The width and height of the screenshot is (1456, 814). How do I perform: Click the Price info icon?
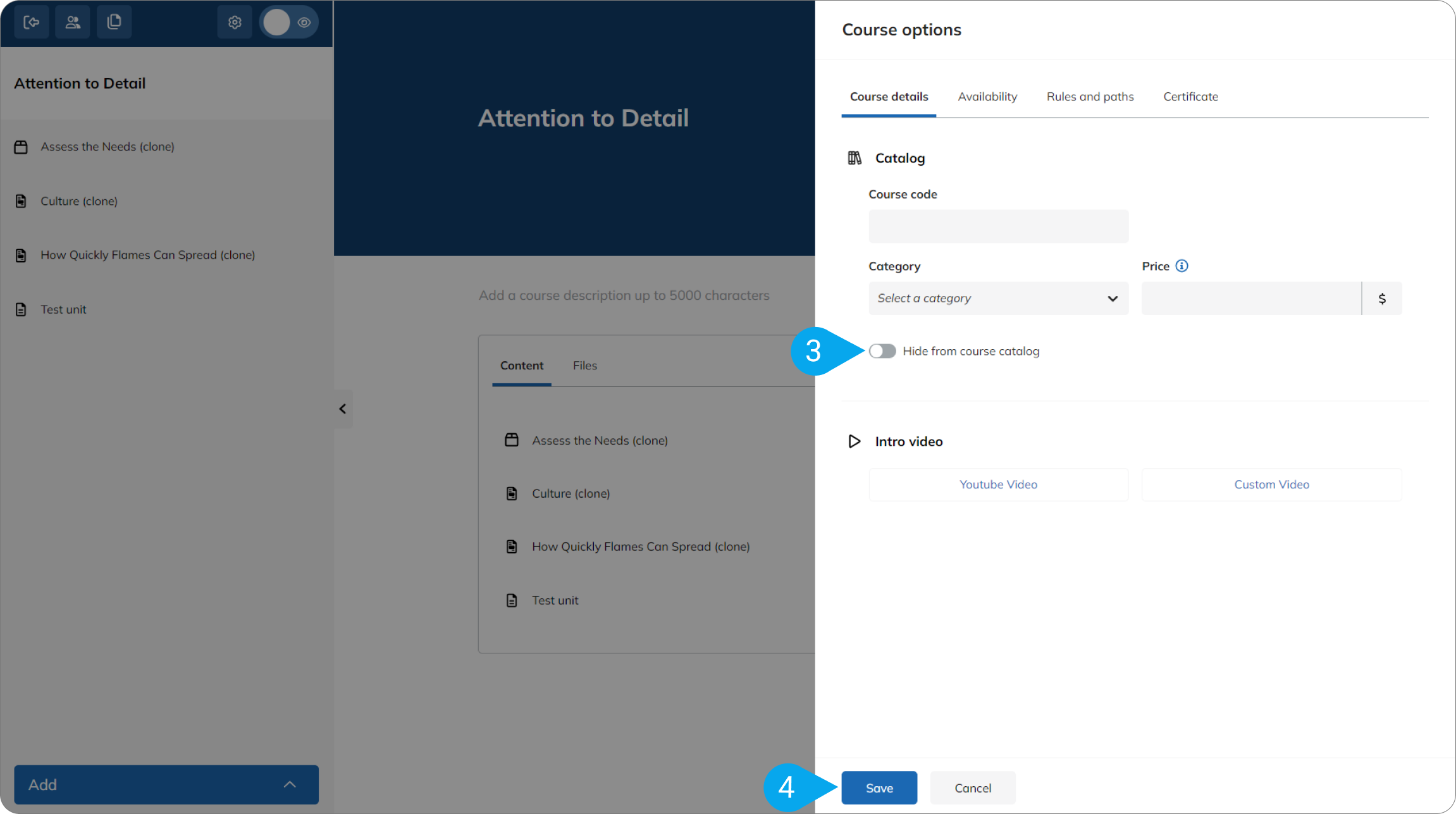pos(1181,266)
